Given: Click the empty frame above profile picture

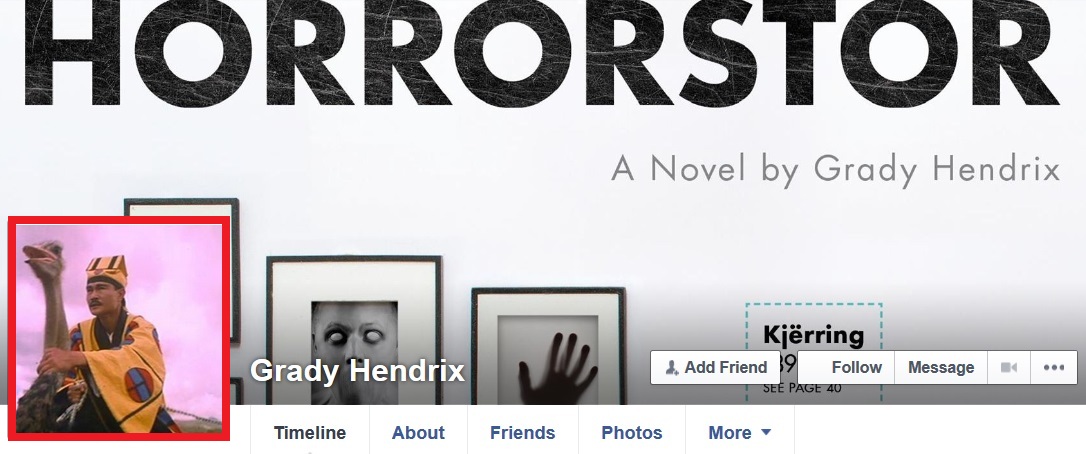Looking at the screenshot, I should [182, 207].
